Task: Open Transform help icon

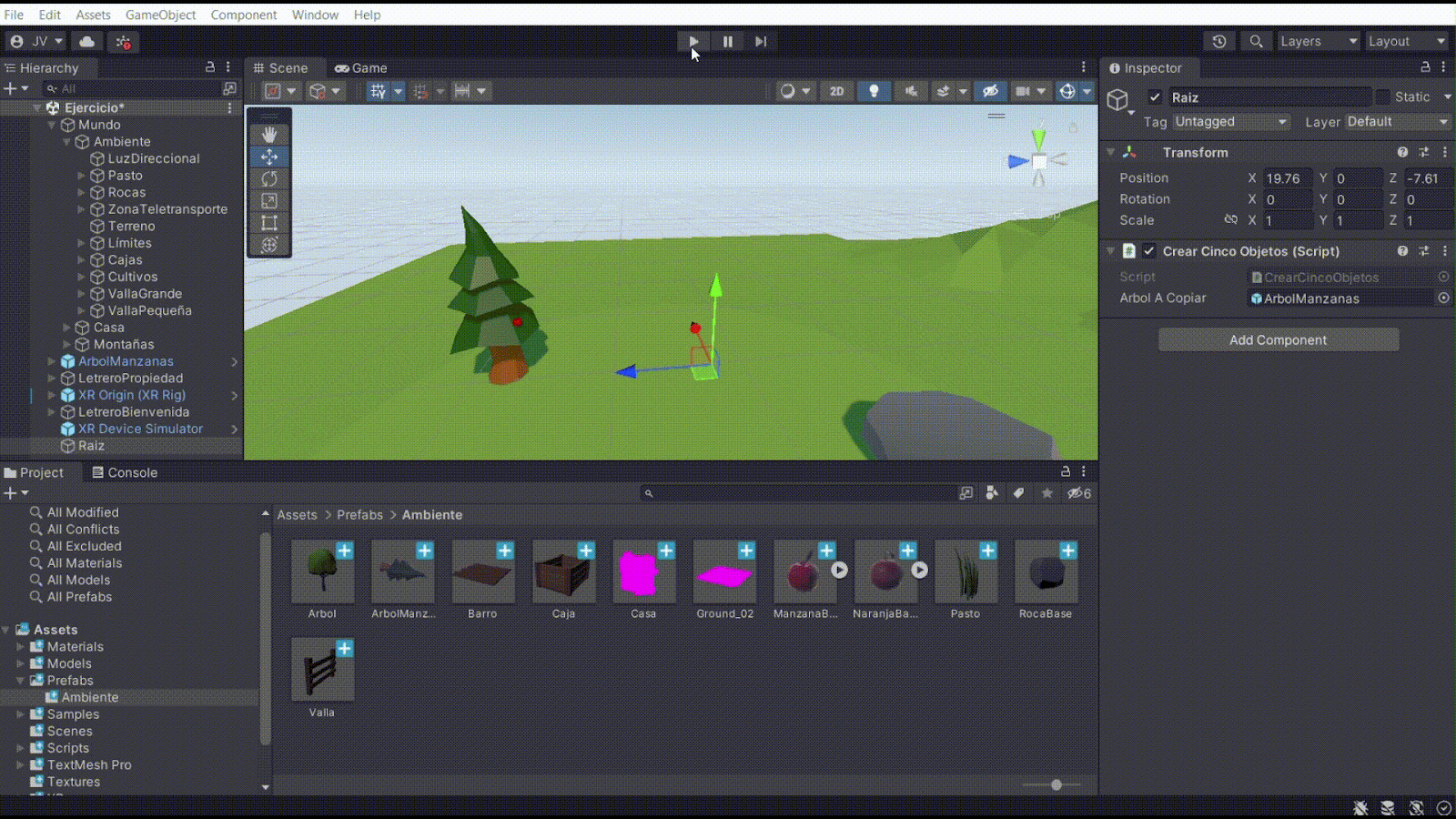Action: click(x=1402, y=152)
